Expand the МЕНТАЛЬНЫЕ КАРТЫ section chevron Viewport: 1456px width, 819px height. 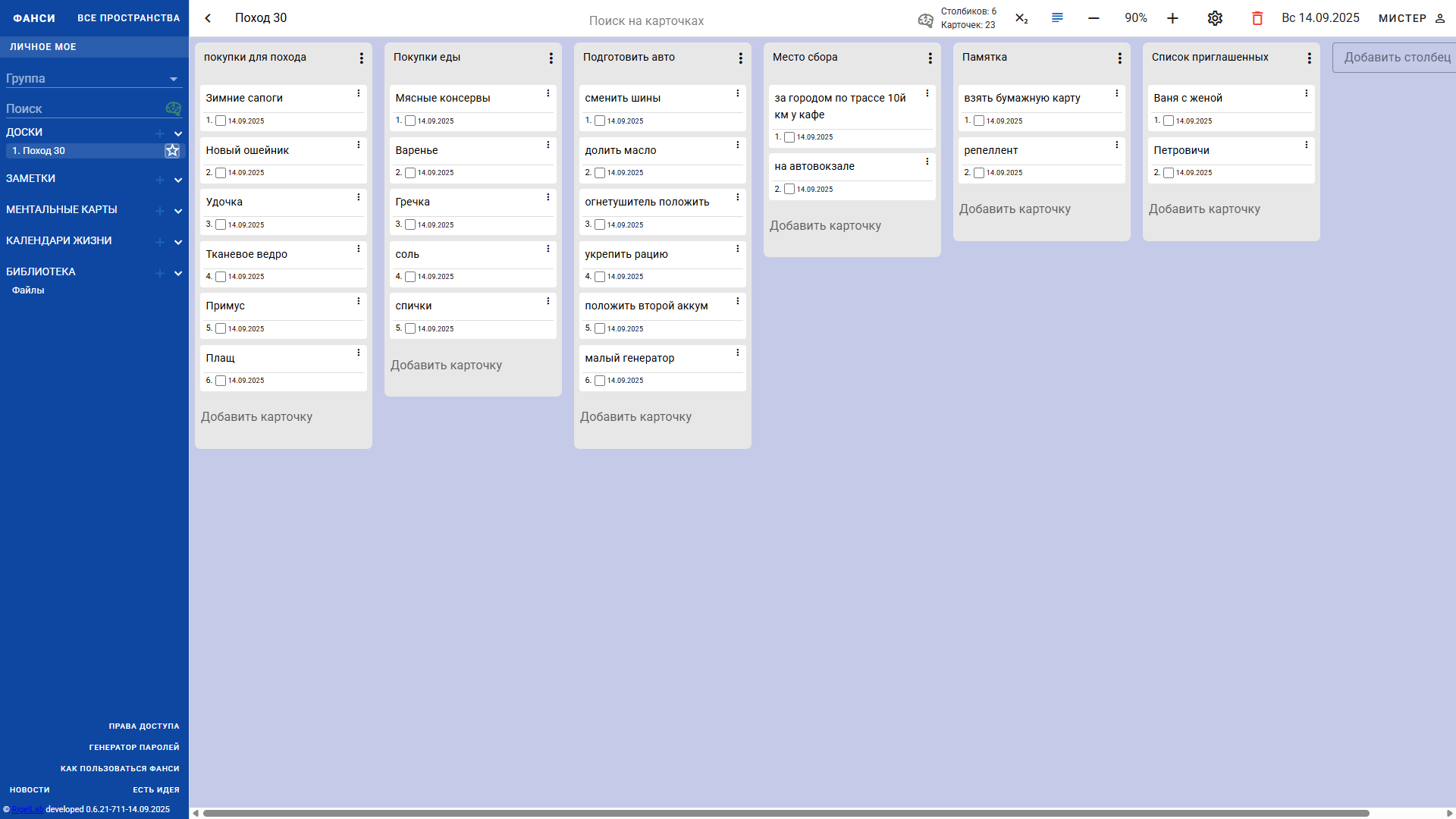[178, 211]
